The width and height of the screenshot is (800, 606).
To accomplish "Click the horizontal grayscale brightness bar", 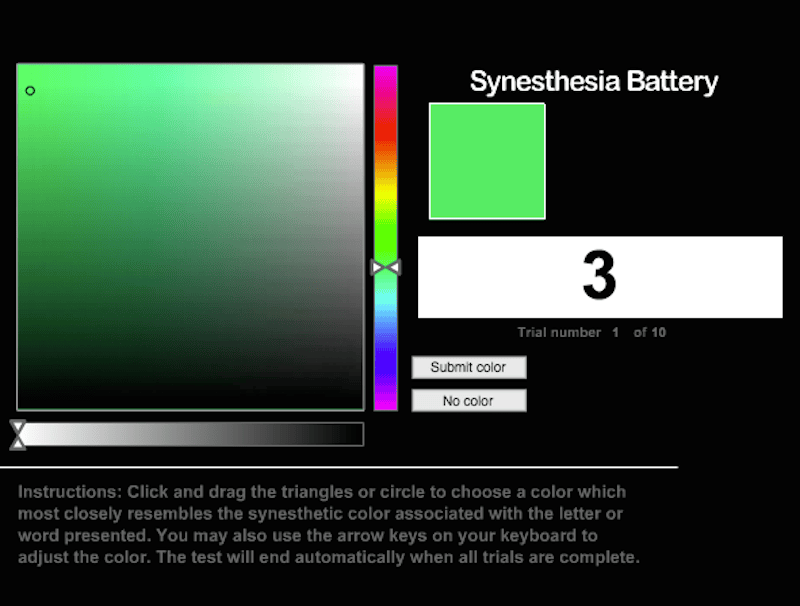I will click(x=191, y=435).
